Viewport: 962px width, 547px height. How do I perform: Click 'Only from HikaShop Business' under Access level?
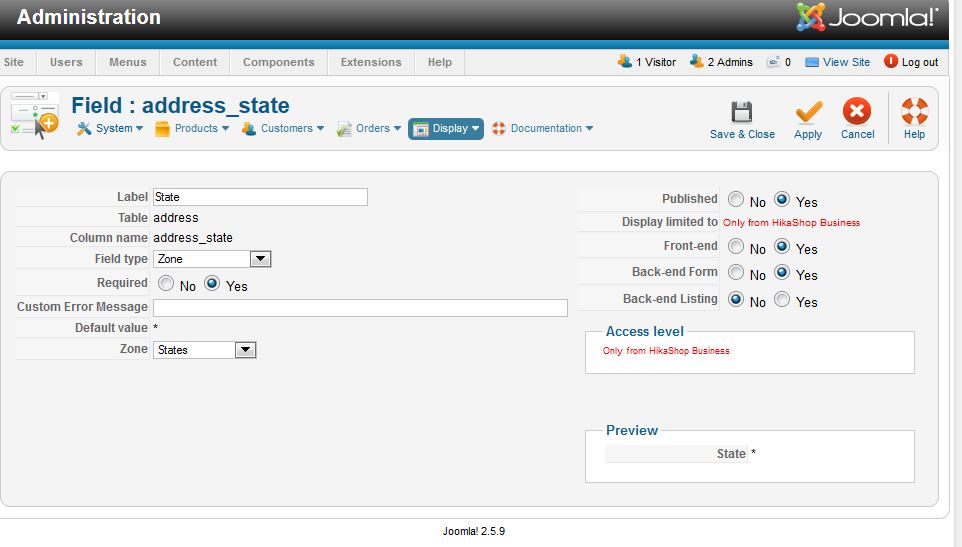666,351
